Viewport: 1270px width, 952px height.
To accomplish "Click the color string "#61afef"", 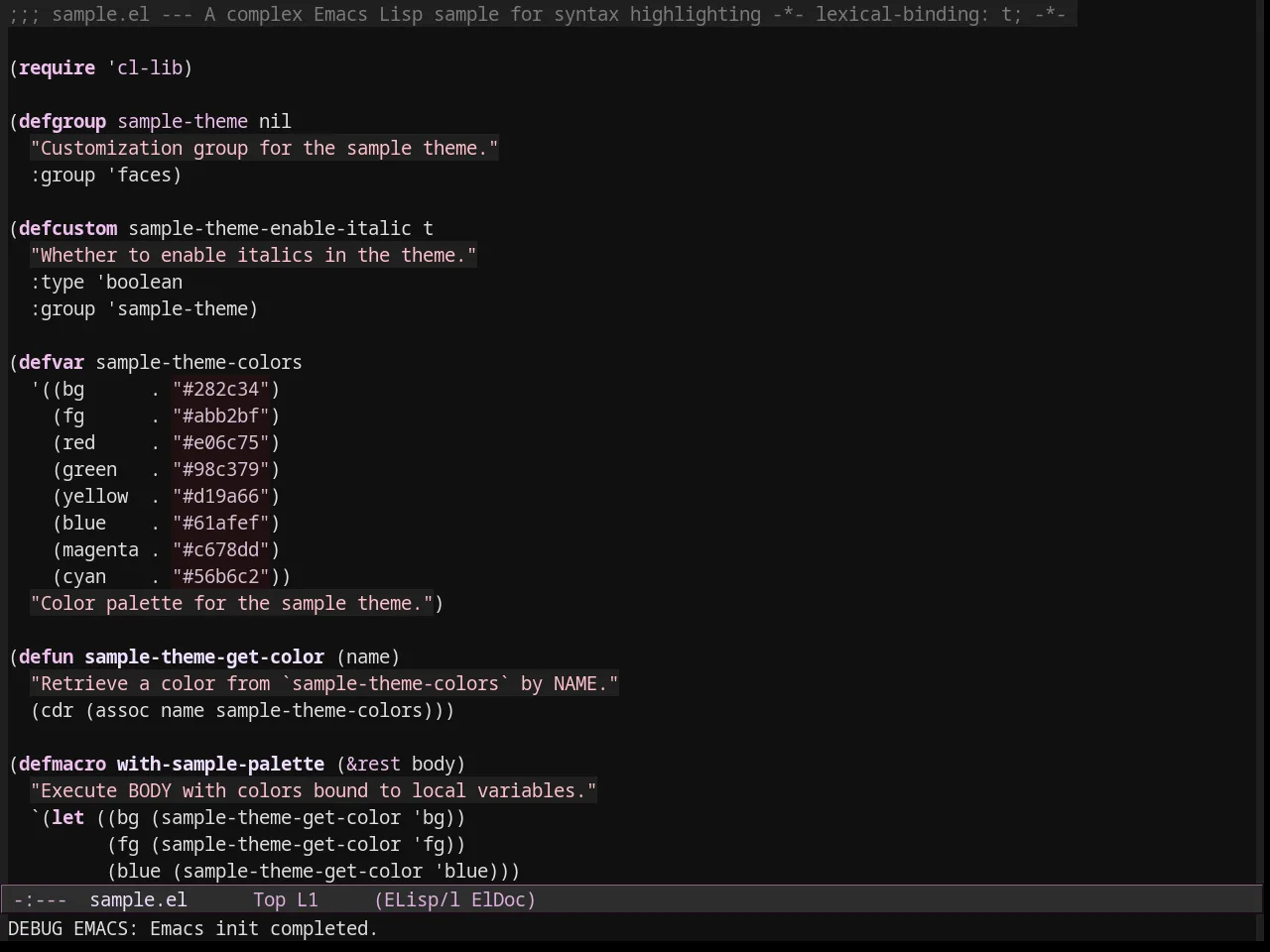I will click(220, 523).
